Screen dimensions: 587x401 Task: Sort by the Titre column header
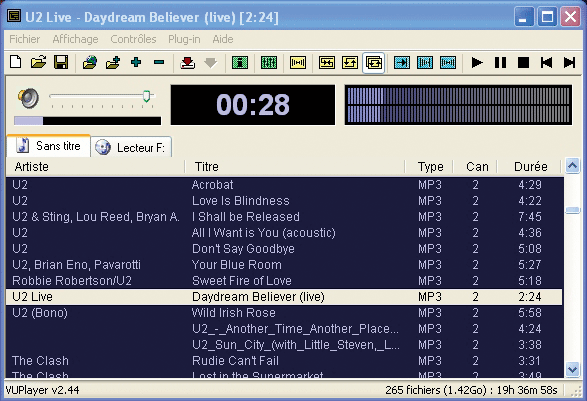[x=295, y=167]
